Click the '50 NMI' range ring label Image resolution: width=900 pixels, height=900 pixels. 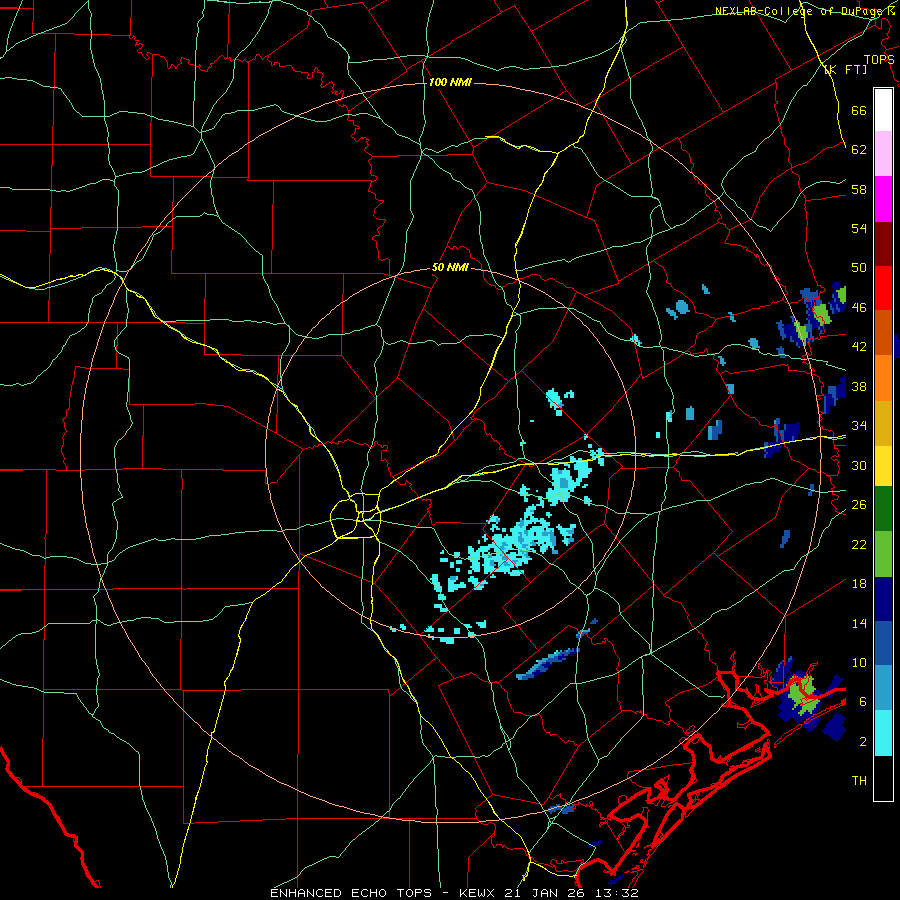coord(450,267)
